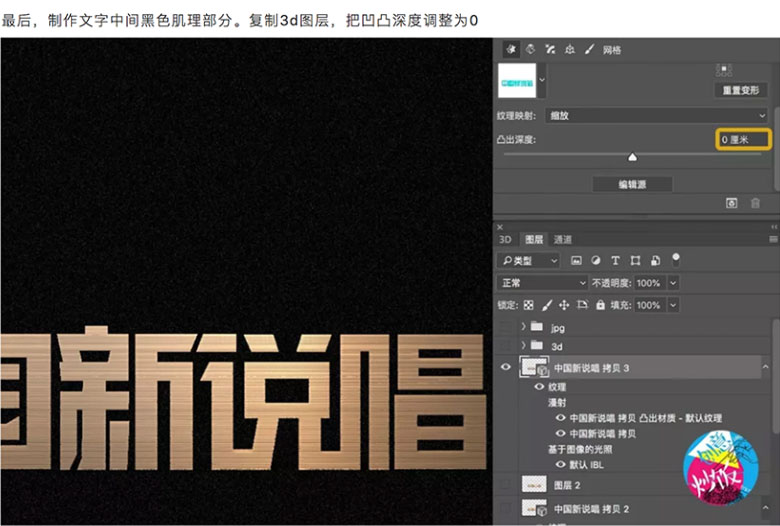Lock artboard nesting icon
The image size is (780, 526).
click(582, 305)
